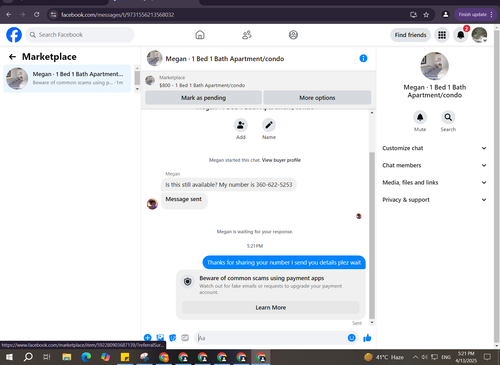Open emoji picker in message box
Viewport: 500px width, 365px height.
[x=351, y=338]
